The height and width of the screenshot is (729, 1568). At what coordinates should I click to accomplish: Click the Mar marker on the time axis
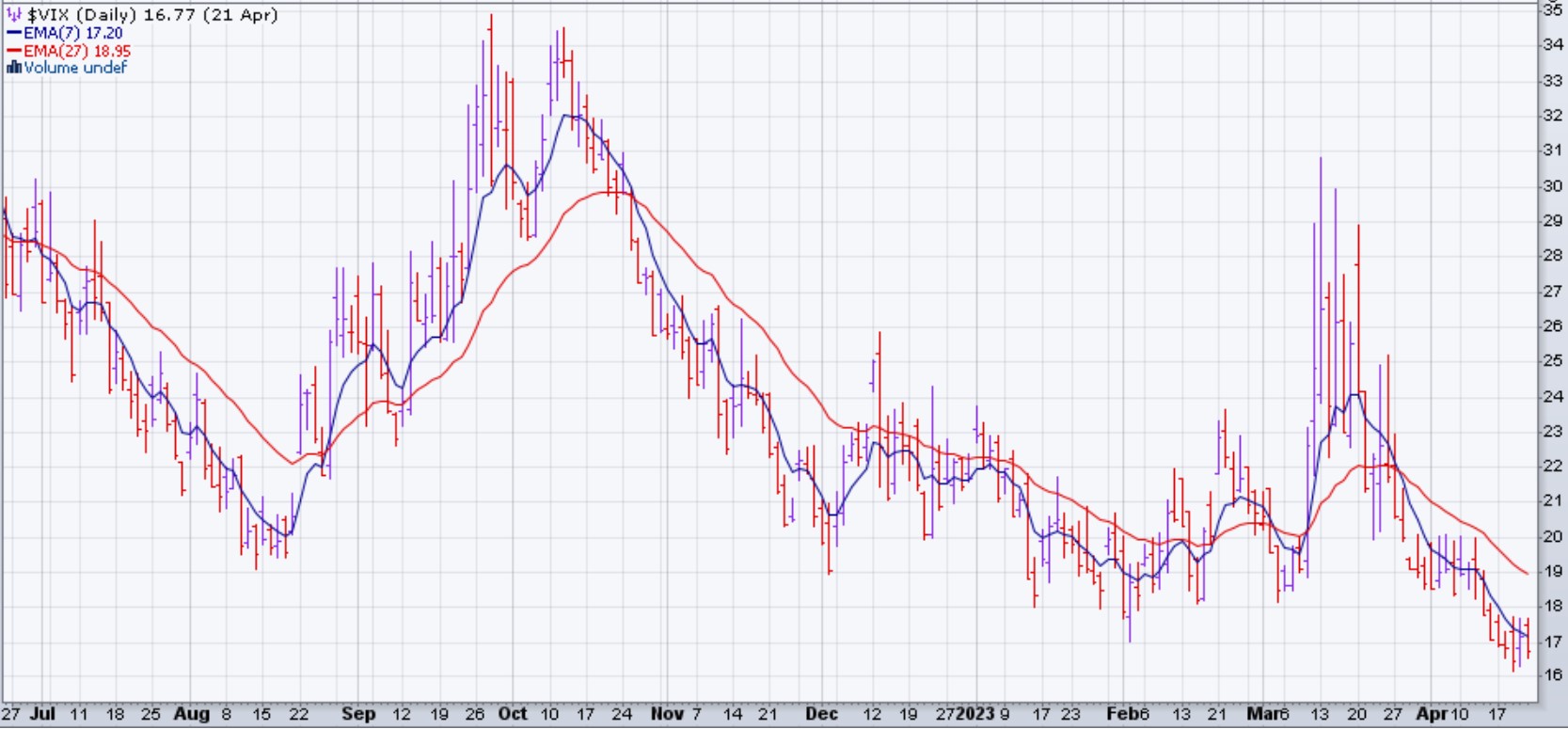1262,714
